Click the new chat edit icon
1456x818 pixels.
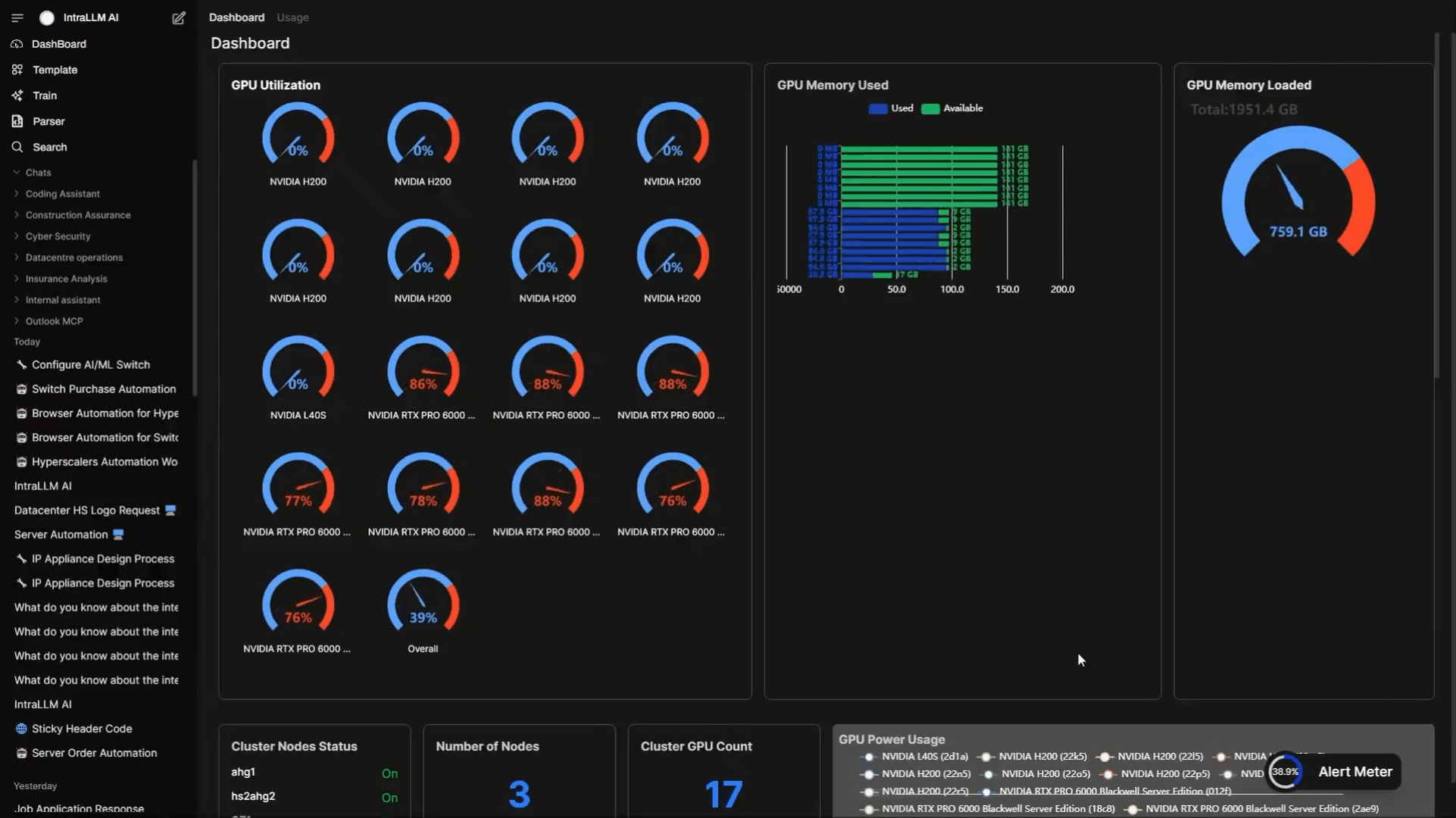[179, 17]
